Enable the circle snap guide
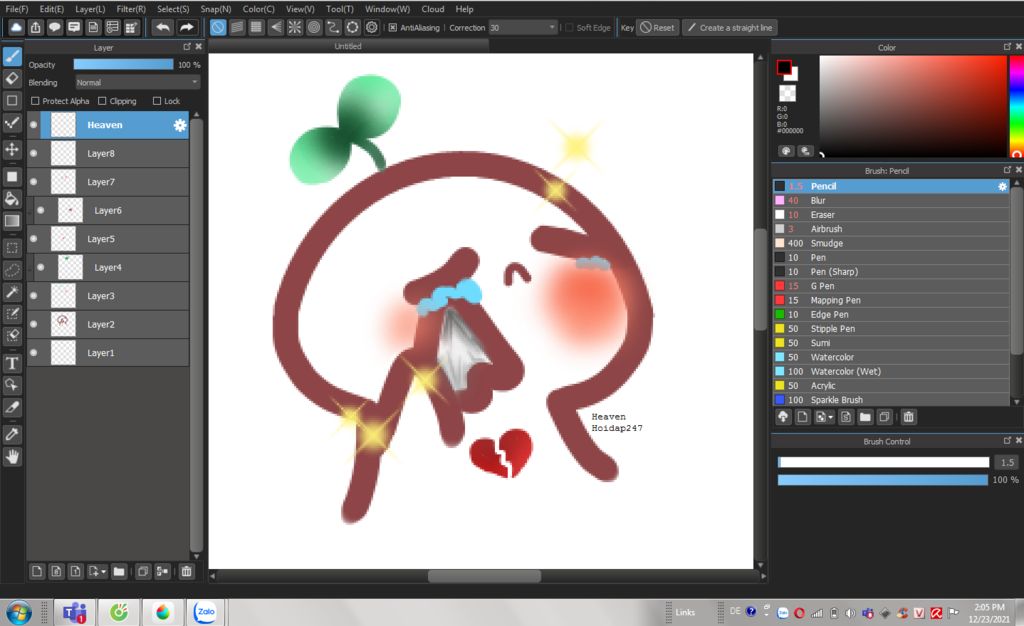The height and width of the screenshot is (626, 1024). [314, 27]
